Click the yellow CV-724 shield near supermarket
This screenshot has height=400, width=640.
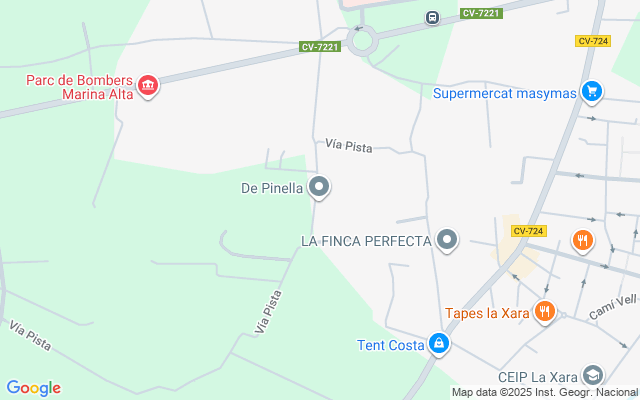pyautogui.click(x=593, y=41)
